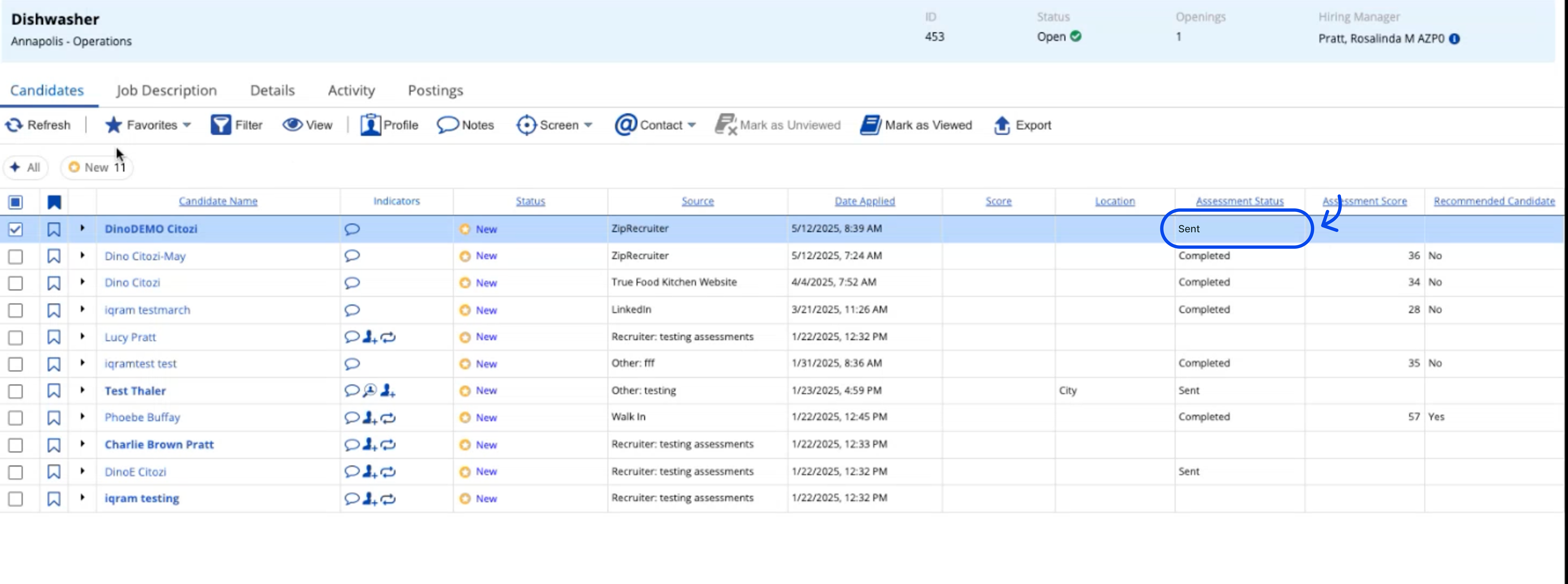The width and height of the screenshot is (1568, 584).
Task: Click the Refresh toolbar icon
Action: coord(14,125)
